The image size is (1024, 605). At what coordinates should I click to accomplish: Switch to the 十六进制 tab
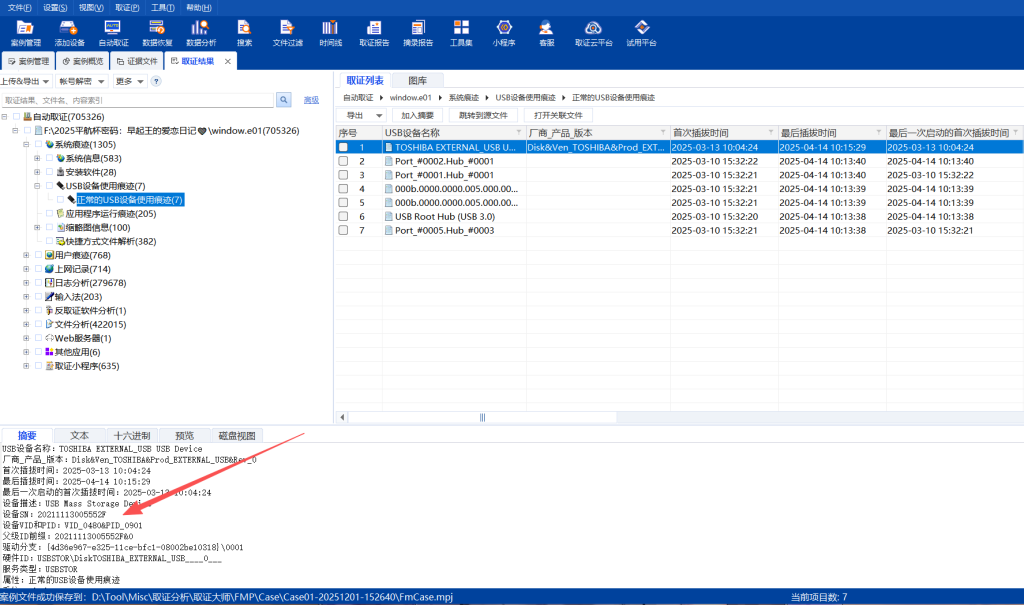click(x=132, y=435)
